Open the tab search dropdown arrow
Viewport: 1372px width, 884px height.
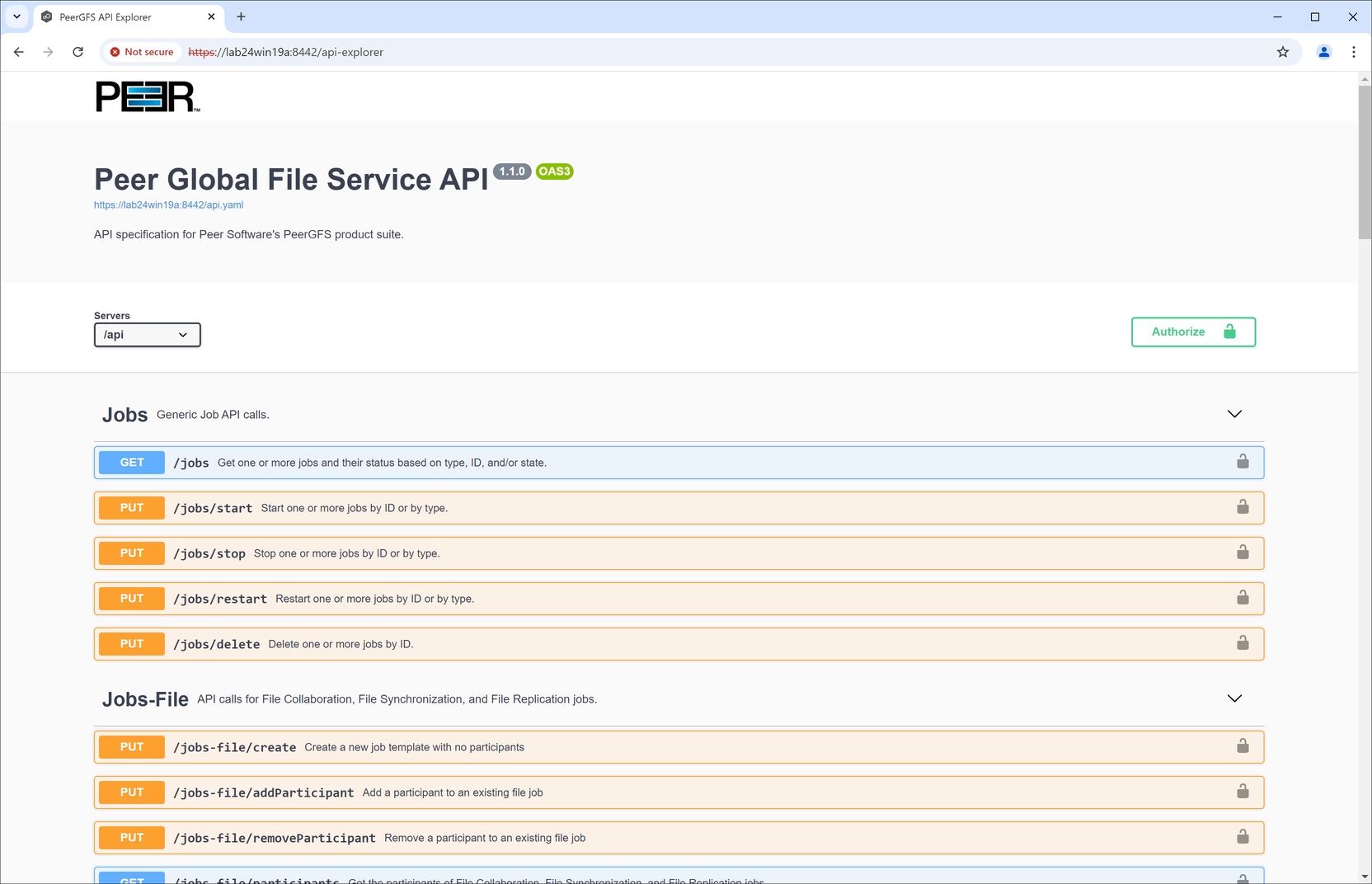pyautogui.click(x=16, y=16)
